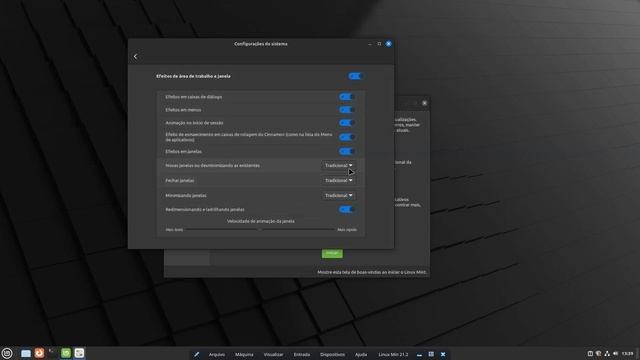The width and height of the screenshot is (640, 360).
Task: Maximize the Configurações do sistema window
Action: tap(379, 44)
